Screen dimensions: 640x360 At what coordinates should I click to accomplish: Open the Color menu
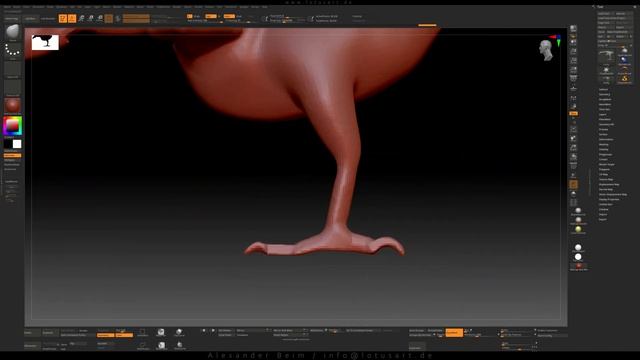click(27, 7)
